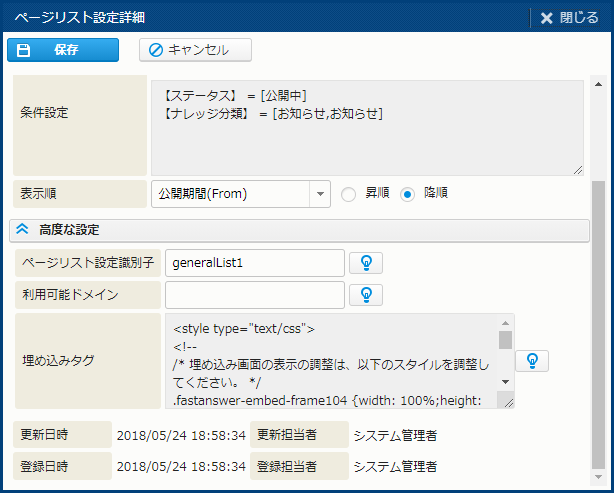The image size is (614, 493).
Task: Close the dialog with 閉じる button
Action: tap(569, 17)
